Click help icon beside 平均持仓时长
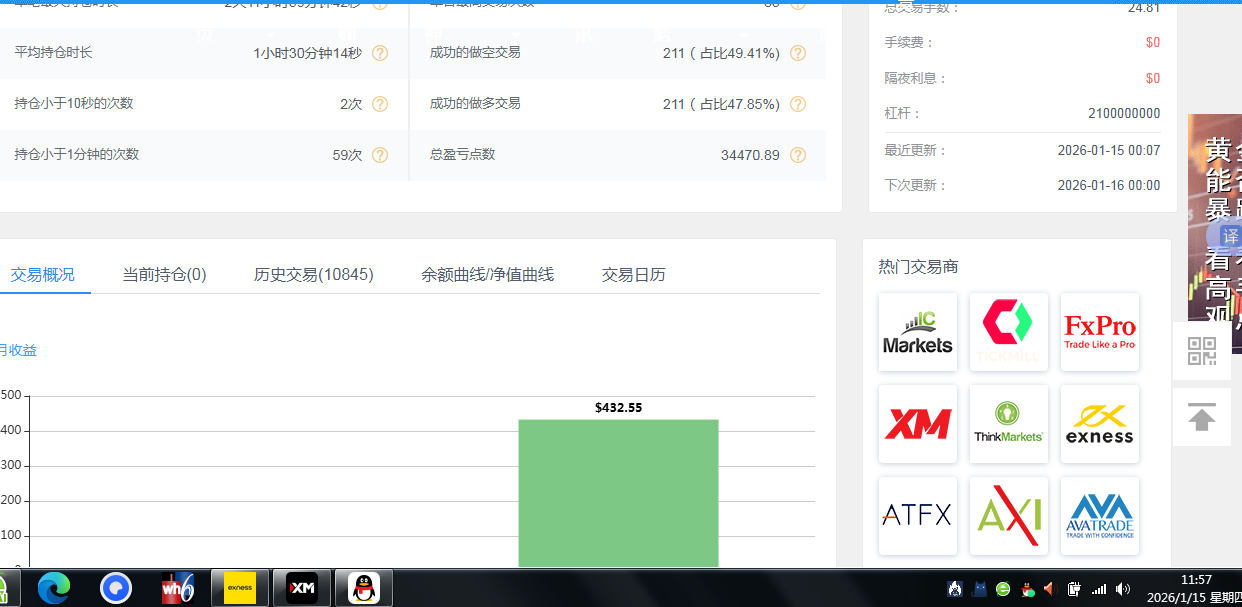 coord(380,53)
